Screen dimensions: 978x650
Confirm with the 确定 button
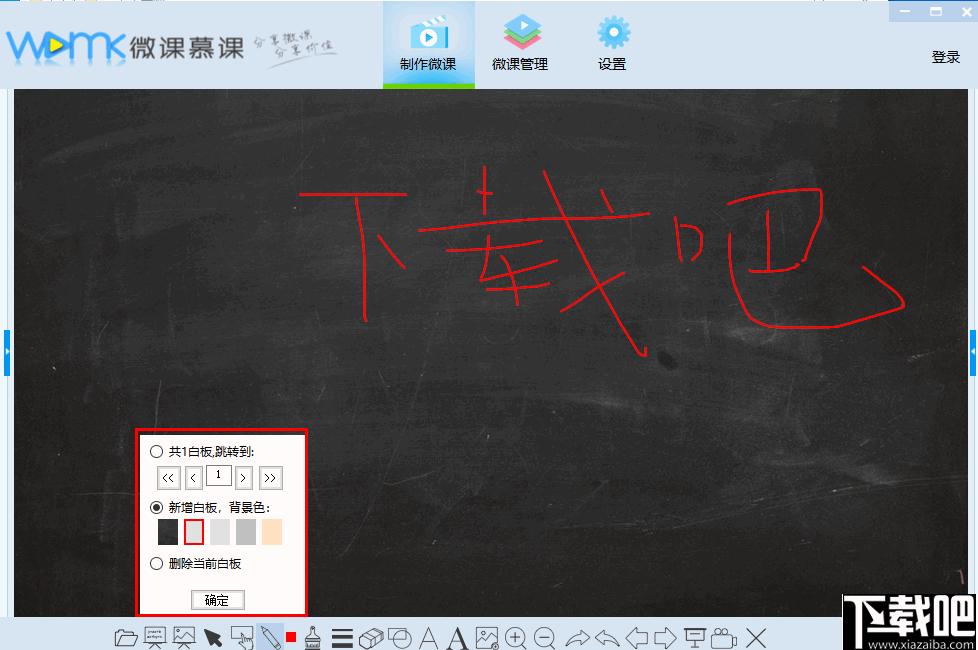point(217,599)
